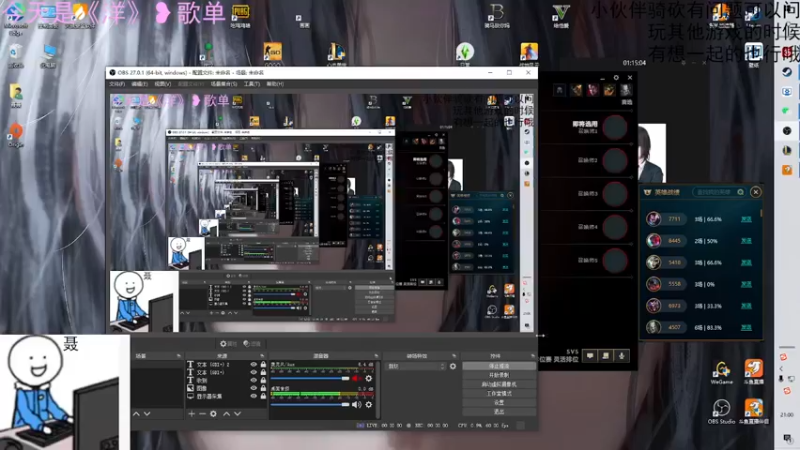The image size is (800, 450).
Task: Open OBS 编辑(E) menu
Action: pyautogui.click(x=139, y=84)
